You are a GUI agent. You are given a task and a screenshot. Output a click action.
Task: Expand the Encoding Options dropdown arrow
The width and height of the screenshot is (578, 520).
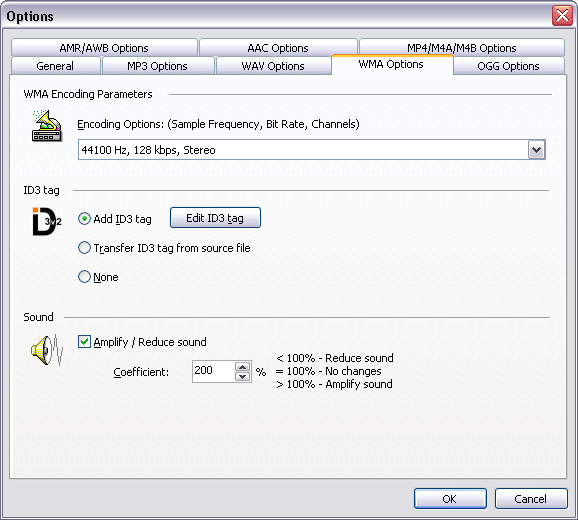point(536,150)
